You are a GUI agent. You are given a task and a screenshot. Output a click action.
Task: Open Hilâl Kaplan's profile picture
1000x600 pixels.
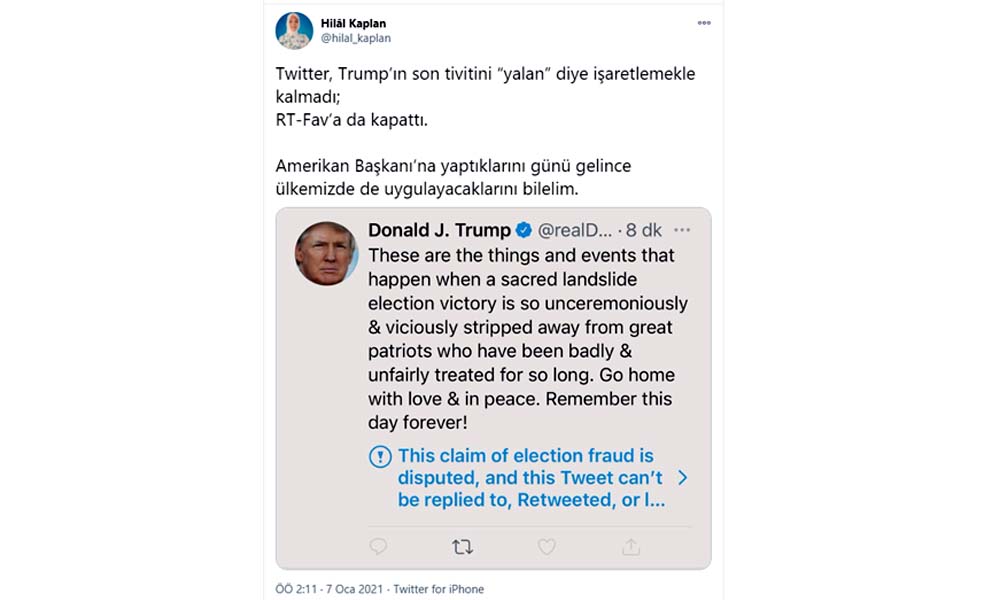click(294, 31)
